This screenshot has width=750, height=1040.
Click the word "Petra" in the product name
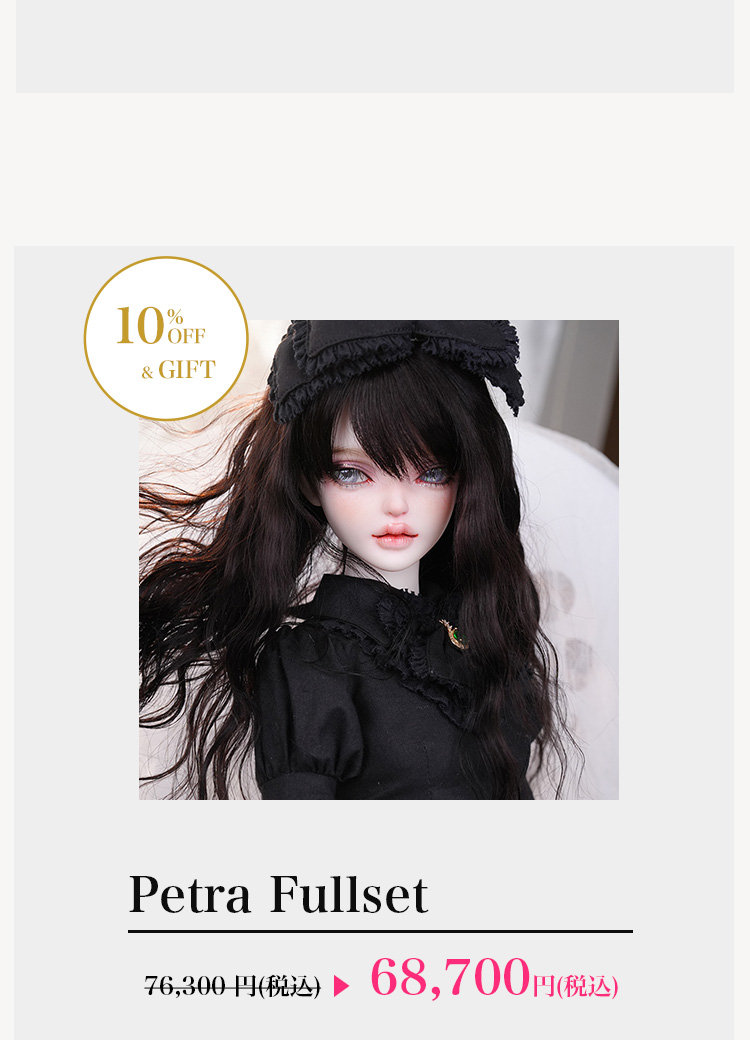[x=190, y=894]
